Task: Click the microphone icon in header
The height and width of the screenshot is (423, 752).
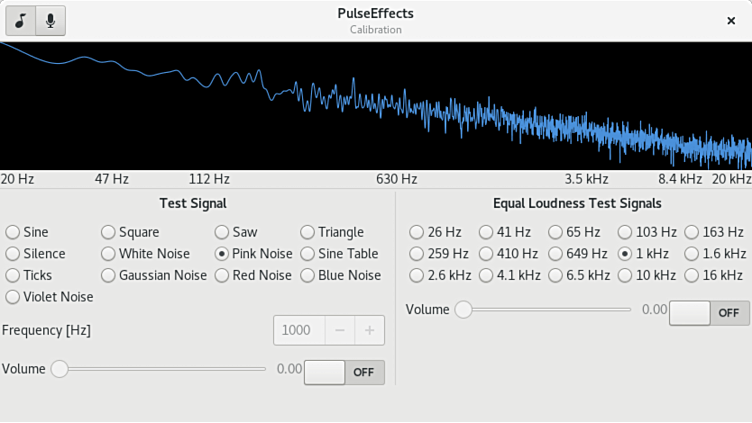Action: coord(50,21)
